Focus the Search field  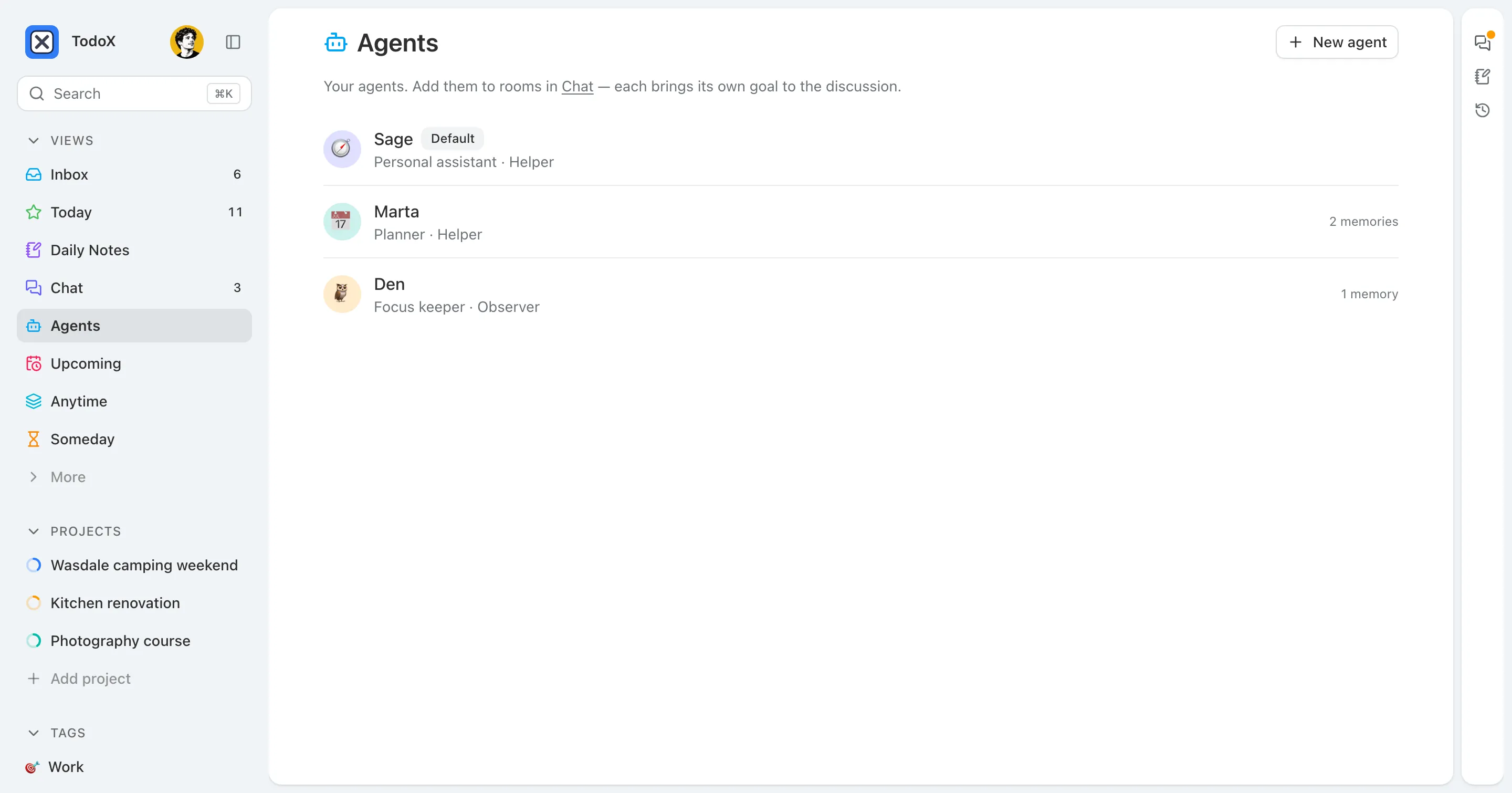coord(134,93)
